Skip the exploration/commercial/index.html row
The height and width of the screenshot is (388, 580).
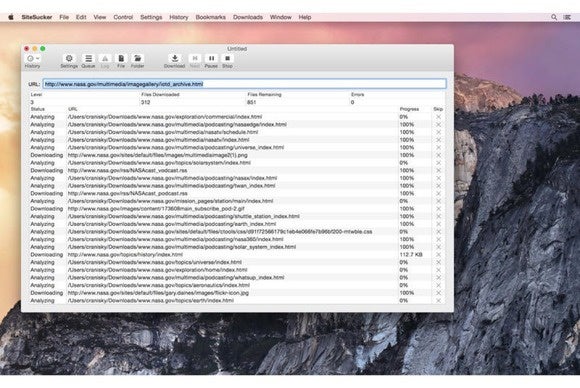tap(438, 117)
